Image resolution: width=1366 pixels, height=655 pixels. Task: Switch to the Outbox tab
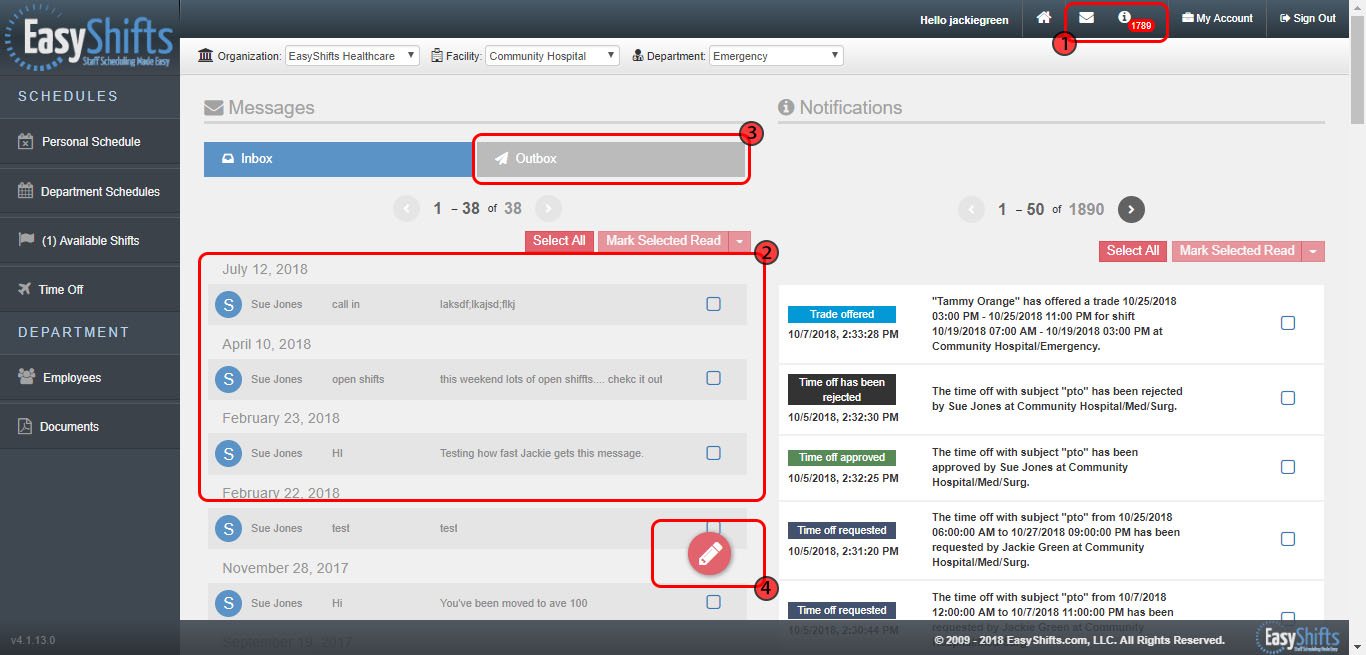click(x=611, y=159)
